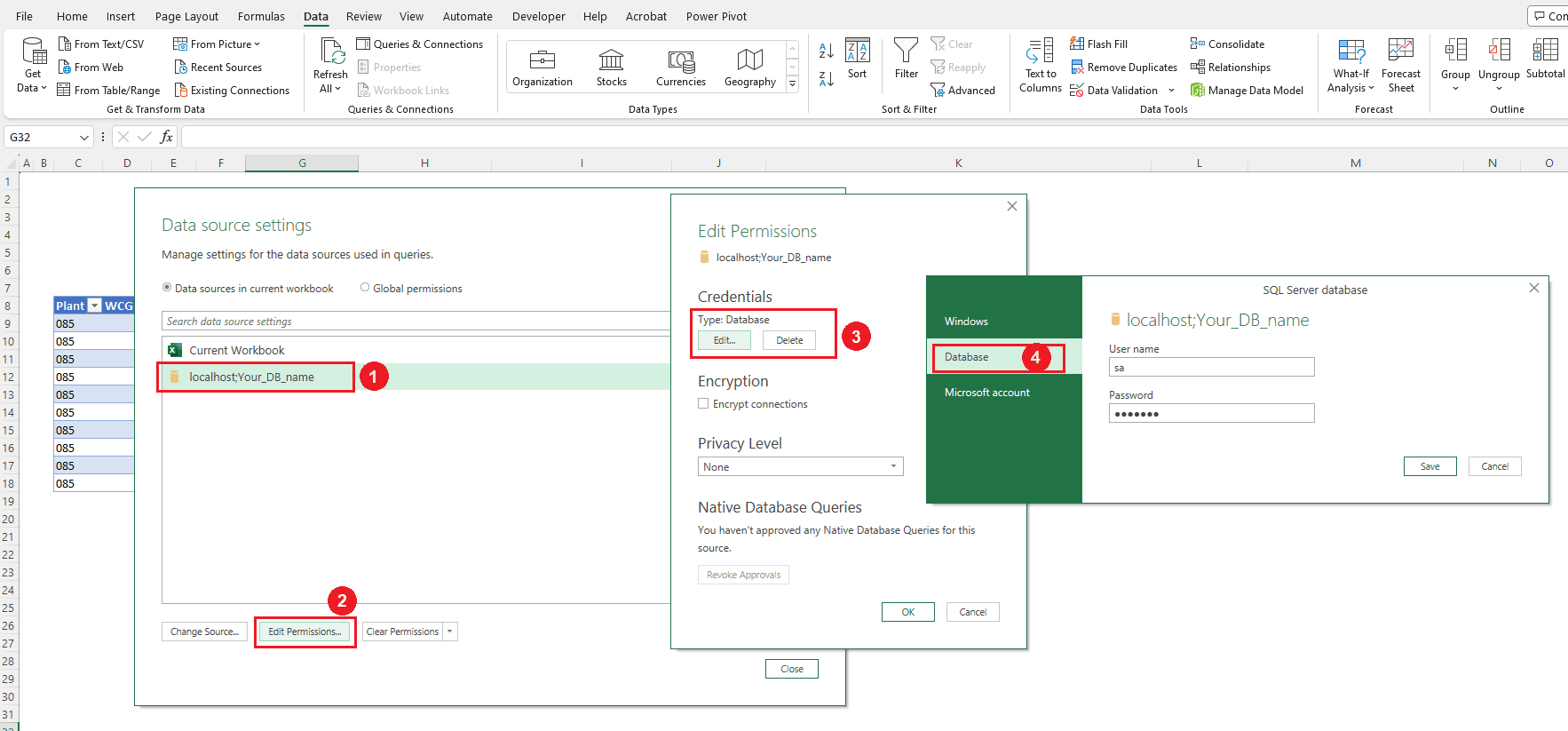Select localhost;Your_DB_name data source entry
Screen dimensions: 1568x731
pos(251,377)
